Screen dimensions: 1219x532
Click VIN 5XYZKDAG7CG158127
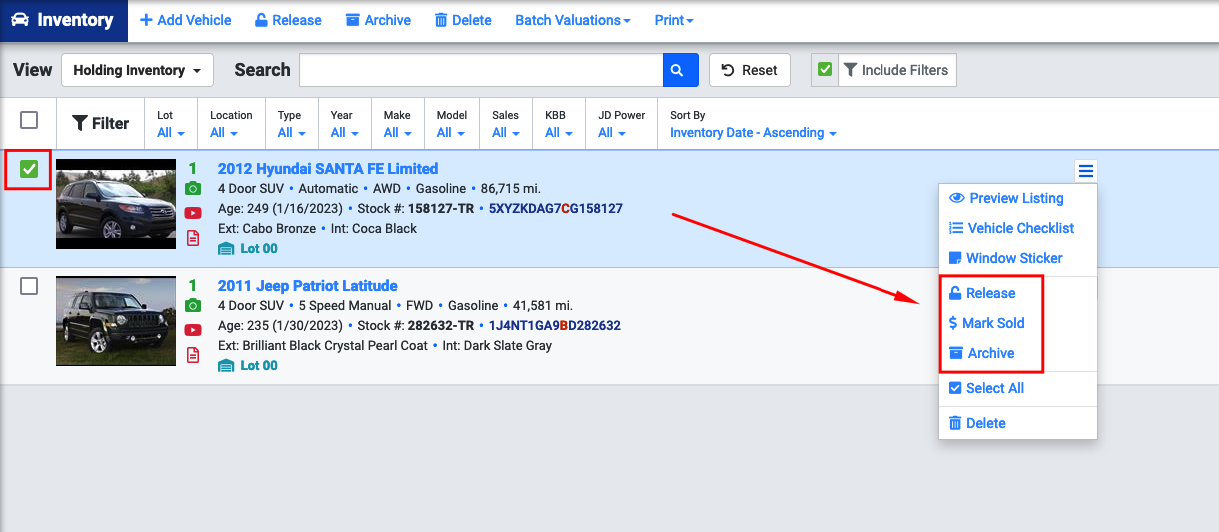[x=556, y=209]
